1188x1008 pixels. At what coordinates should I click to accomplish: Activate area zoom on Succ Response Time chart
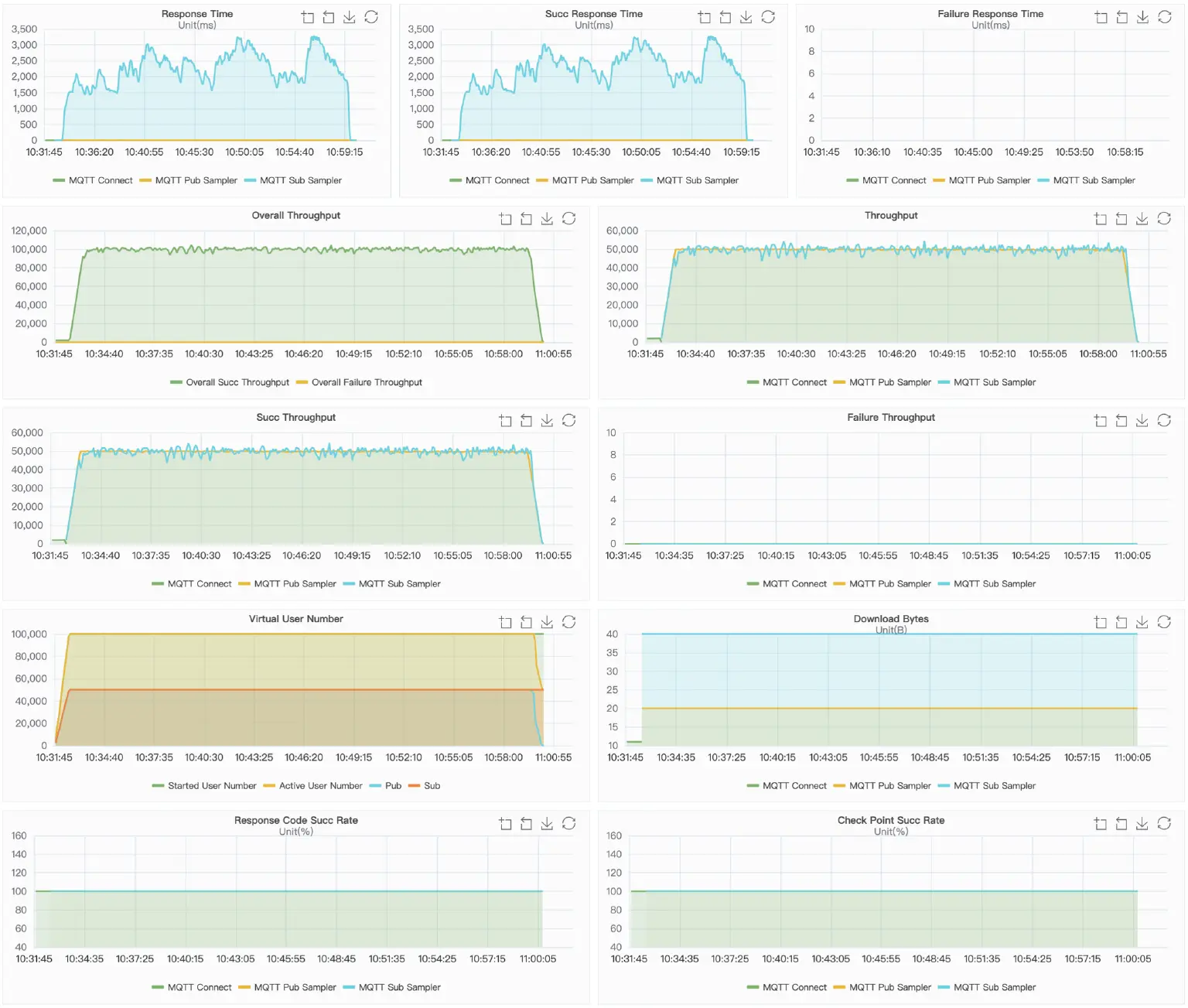[x=705, y=16]
